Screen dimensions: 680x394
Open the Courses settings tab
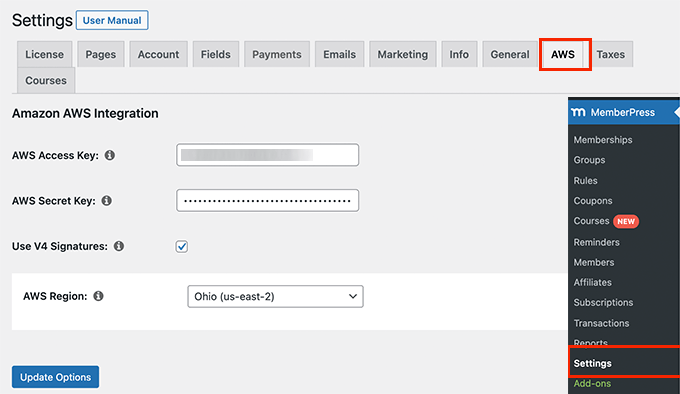pyautogui.click(x=46, y=80)
